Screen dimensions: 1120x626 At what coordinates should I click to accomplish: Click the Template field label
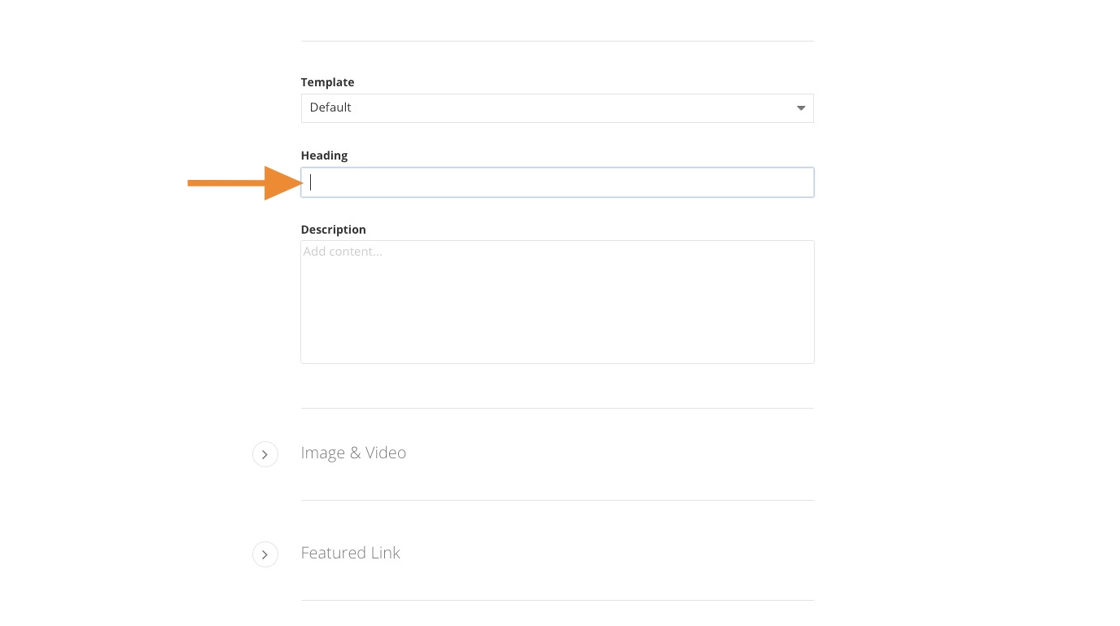point(327,82)
